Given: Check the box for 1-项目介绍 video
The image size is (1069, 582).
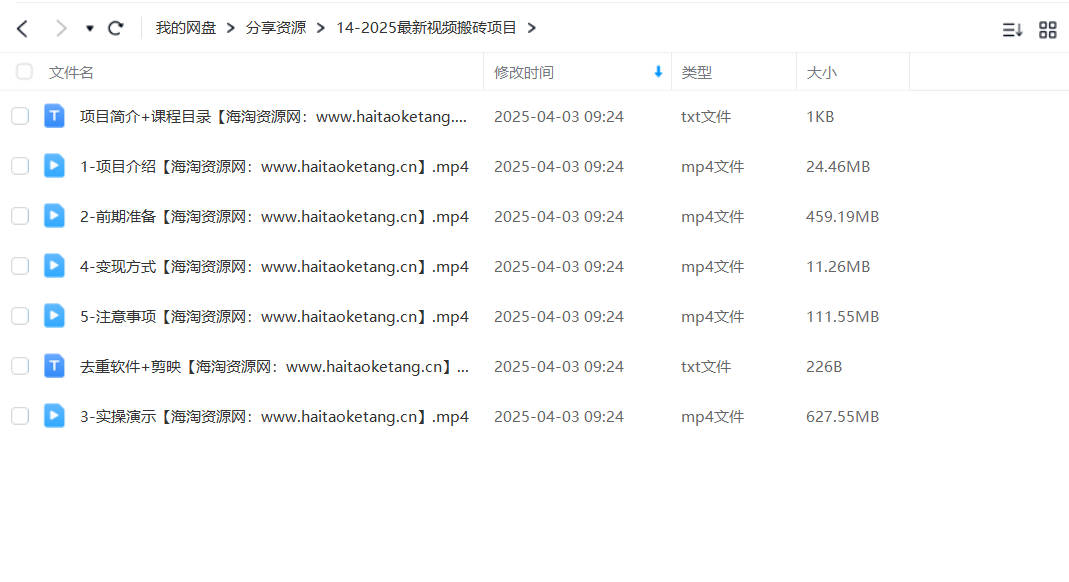Looking at the screenshot, I should [20, 166].
